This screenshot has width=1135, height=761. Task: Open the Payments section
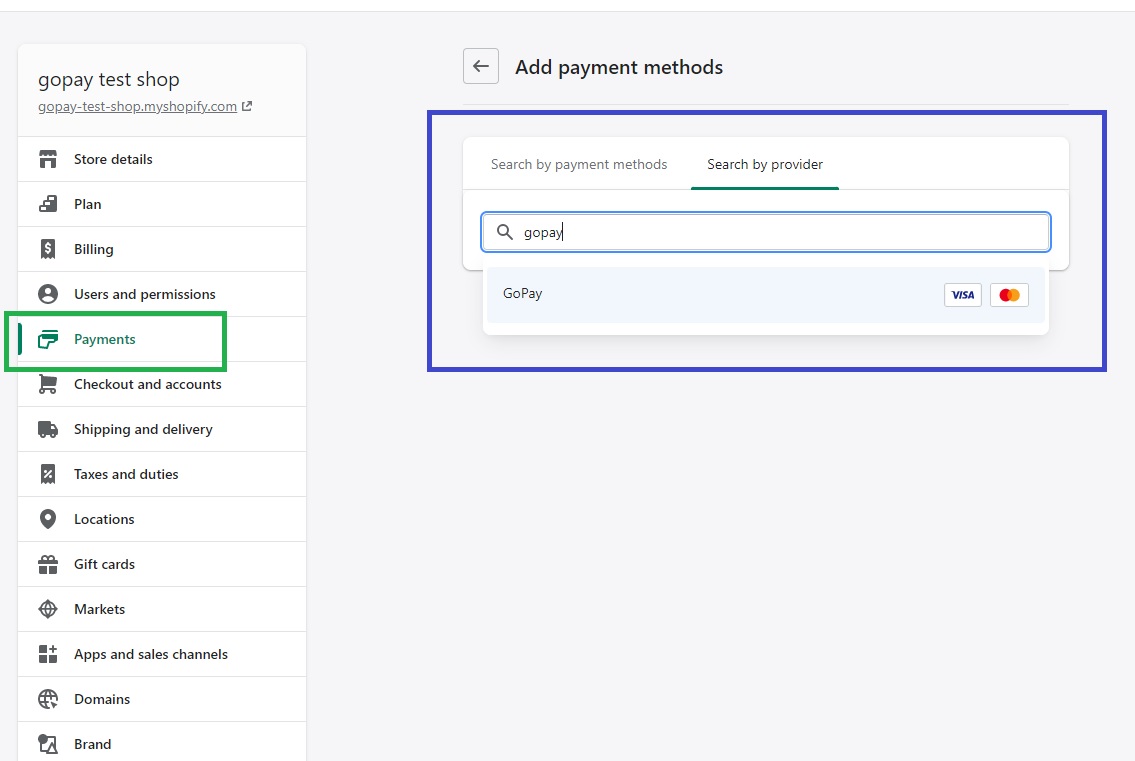(x=162, y=339)
